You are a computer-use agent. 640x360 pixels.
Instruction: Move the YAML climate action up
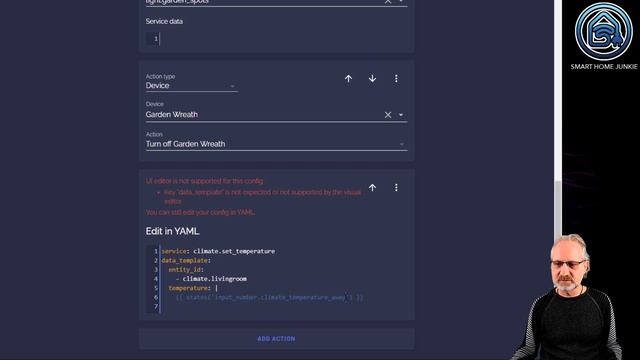372,187
